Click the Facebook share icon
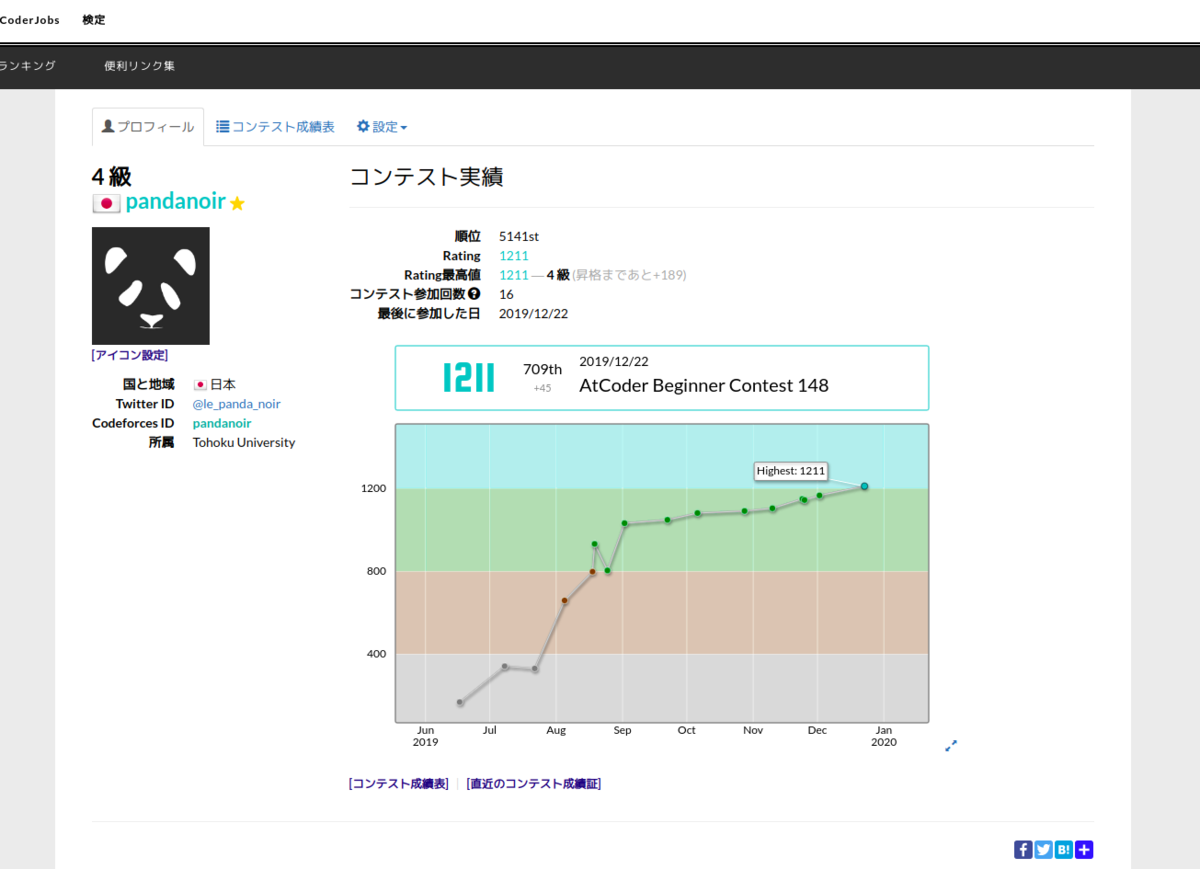The width and height of the screenshot is (1200, 869). click(1022, 849)
